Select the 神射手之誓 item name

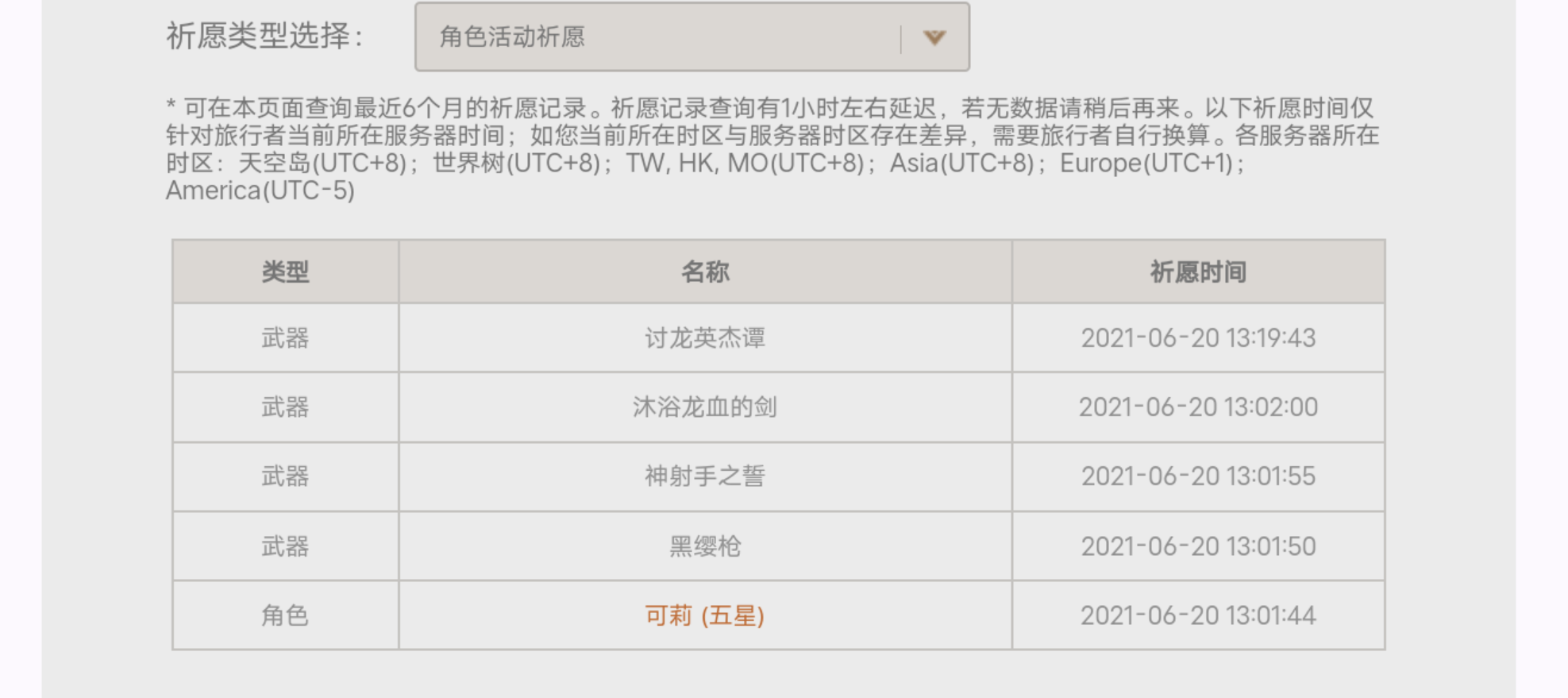click(x=705, y=476)
